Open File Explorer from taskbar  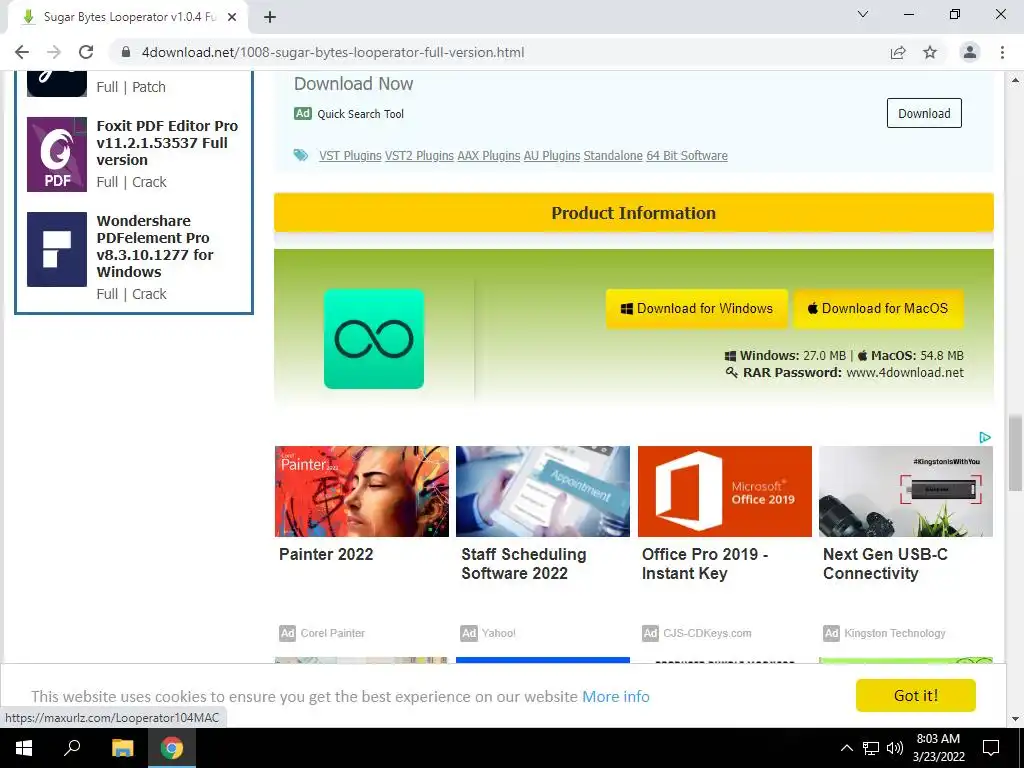(122, 748)
